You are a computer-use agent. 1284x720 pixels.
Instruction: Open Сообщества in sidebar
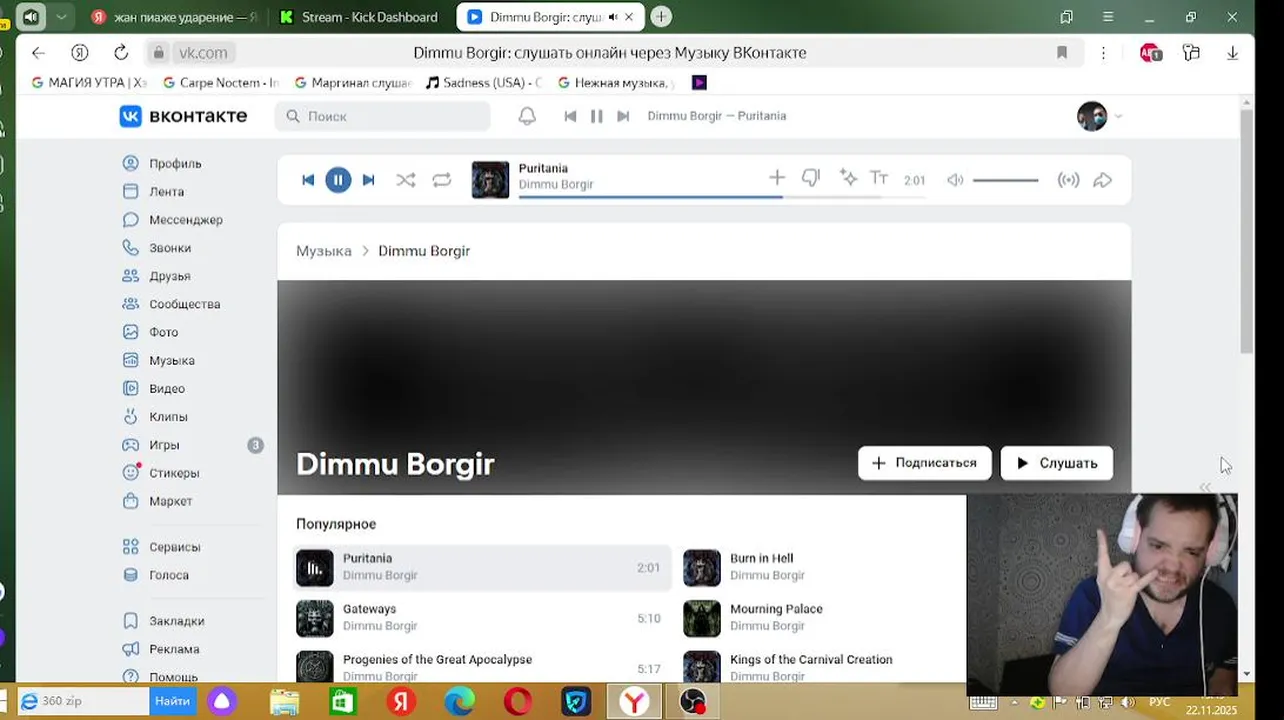(x=185, y=303)
